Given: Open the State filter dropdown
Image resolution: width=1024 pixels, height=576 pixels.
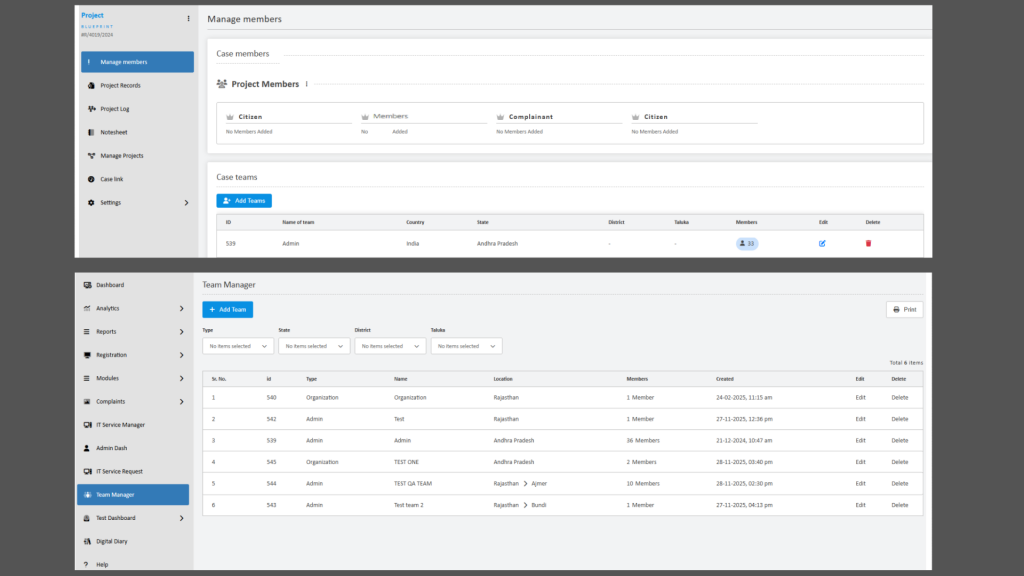Looking at the screenshot, I should [x=314, y=346].
